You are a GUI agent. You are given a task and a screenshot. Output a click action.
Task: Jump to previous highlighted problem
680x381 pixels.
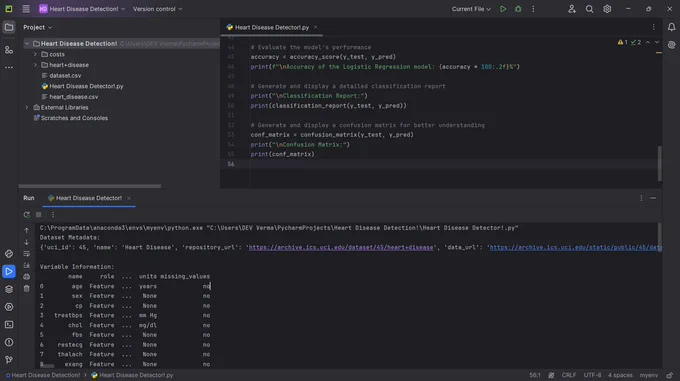click(648, 42)
